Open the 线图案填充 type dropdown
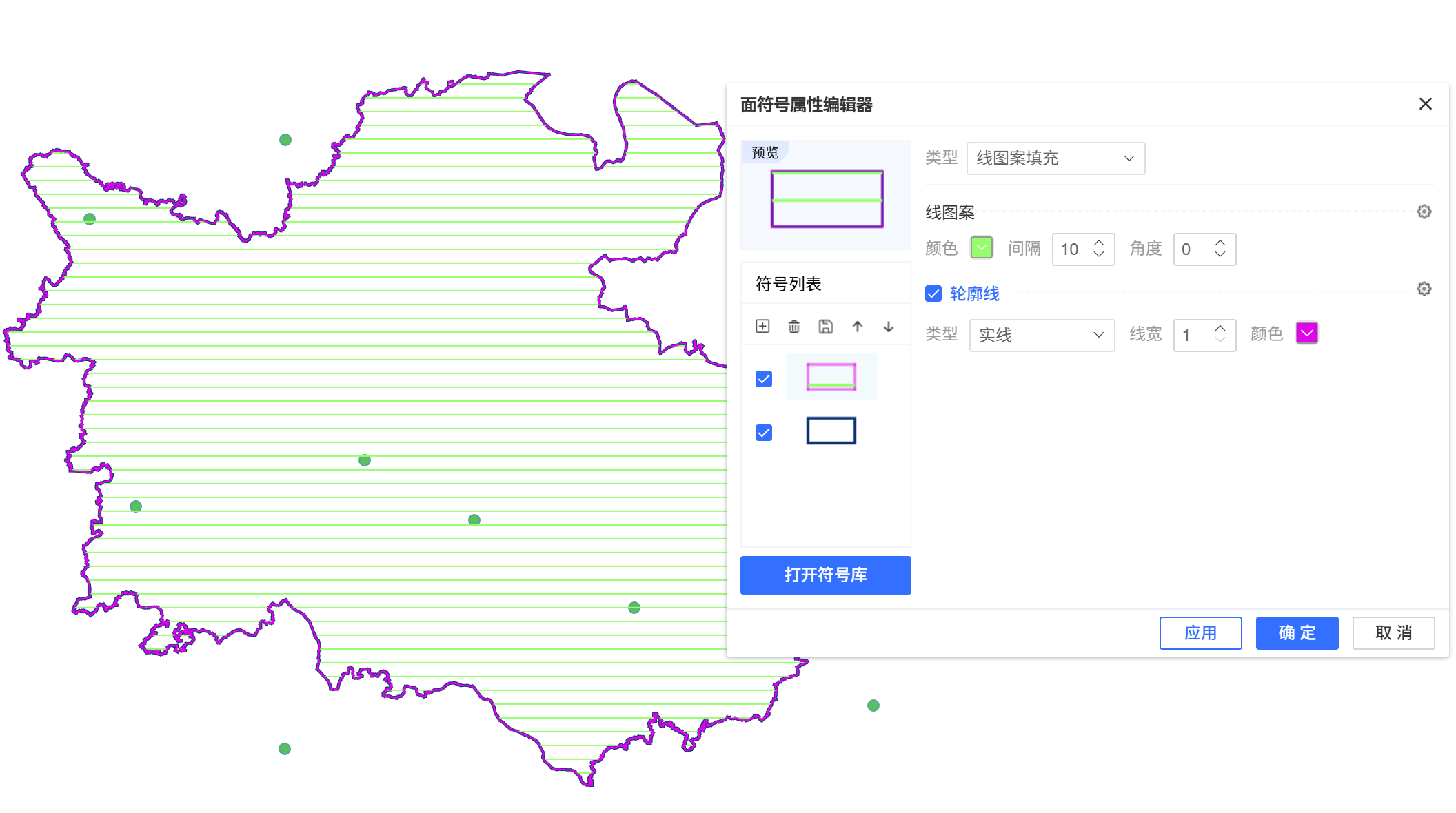This screenshot has width=1456, height=813. tap(1055, 158)
